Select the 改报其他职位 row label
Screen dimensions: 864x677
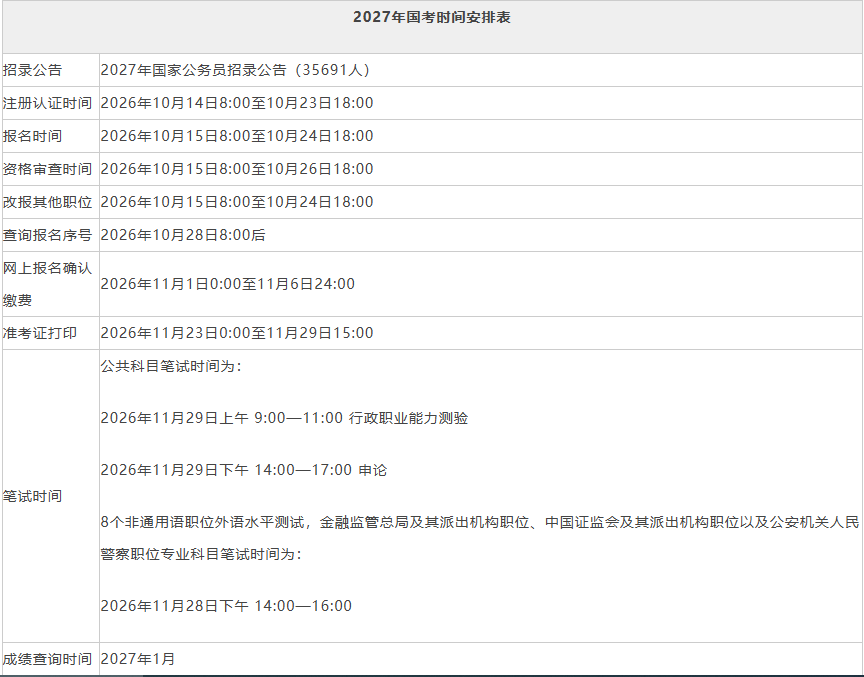point(47,202)
